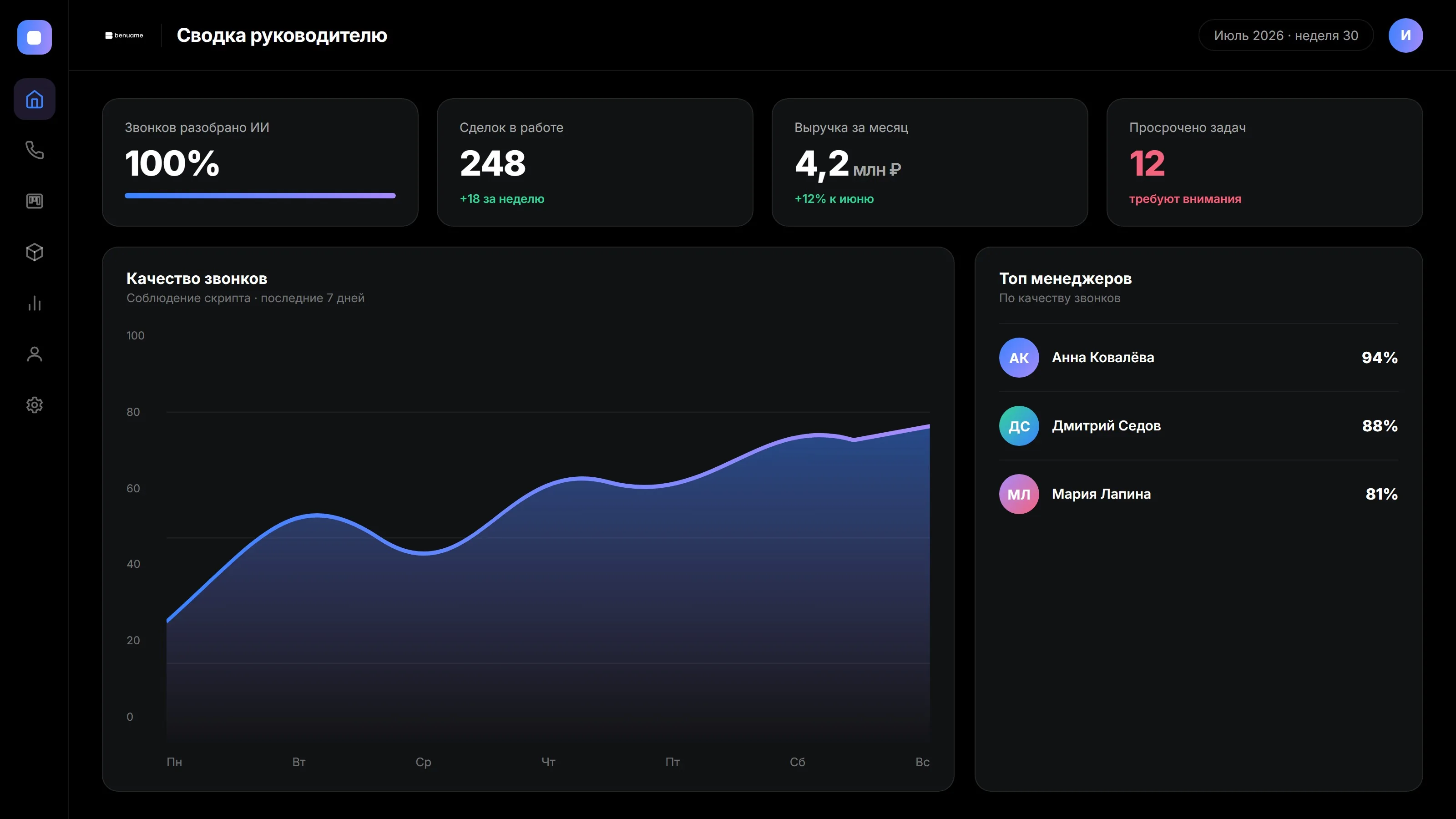Click Anna Kovaleva's АК avatar
The height and width of the screenshot is (819, 1456).
point(1019,358)
